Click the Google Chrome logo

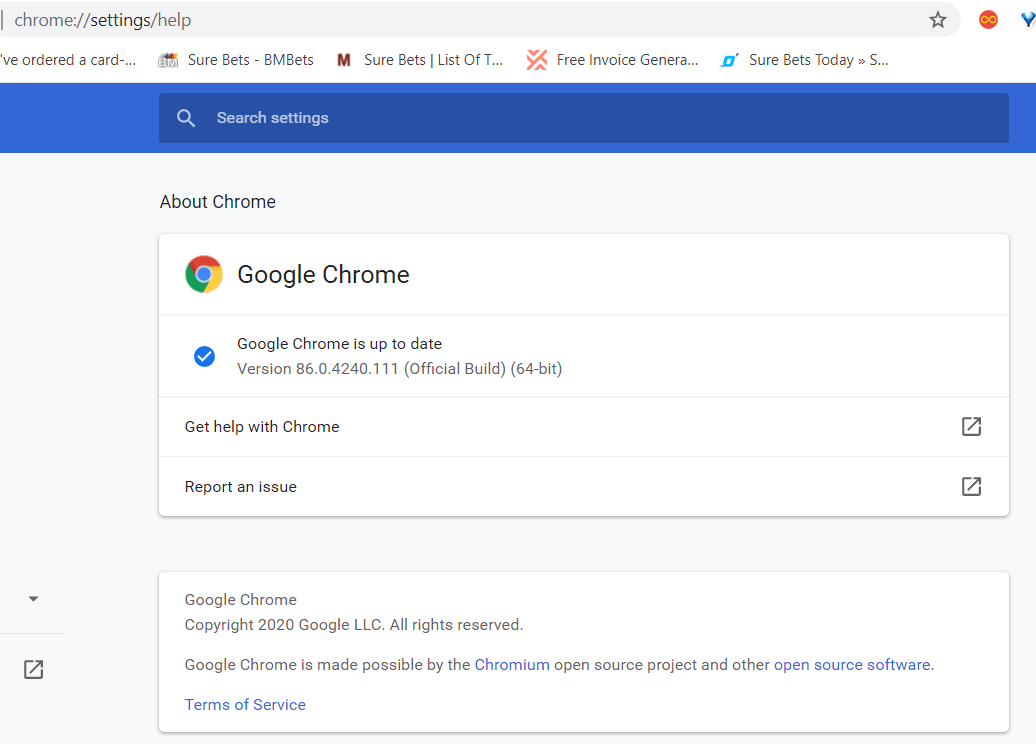pyautogui.click(x=204, y=274)
